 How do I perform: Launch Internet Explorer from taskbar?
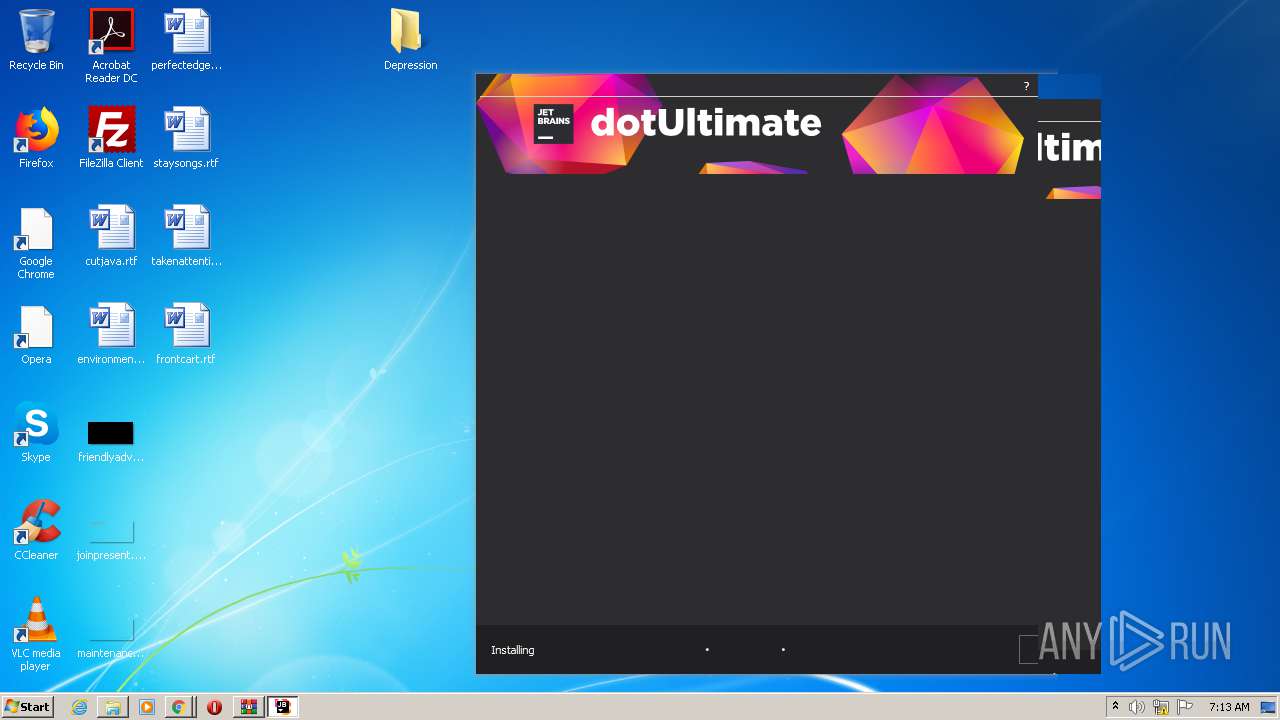79,707
